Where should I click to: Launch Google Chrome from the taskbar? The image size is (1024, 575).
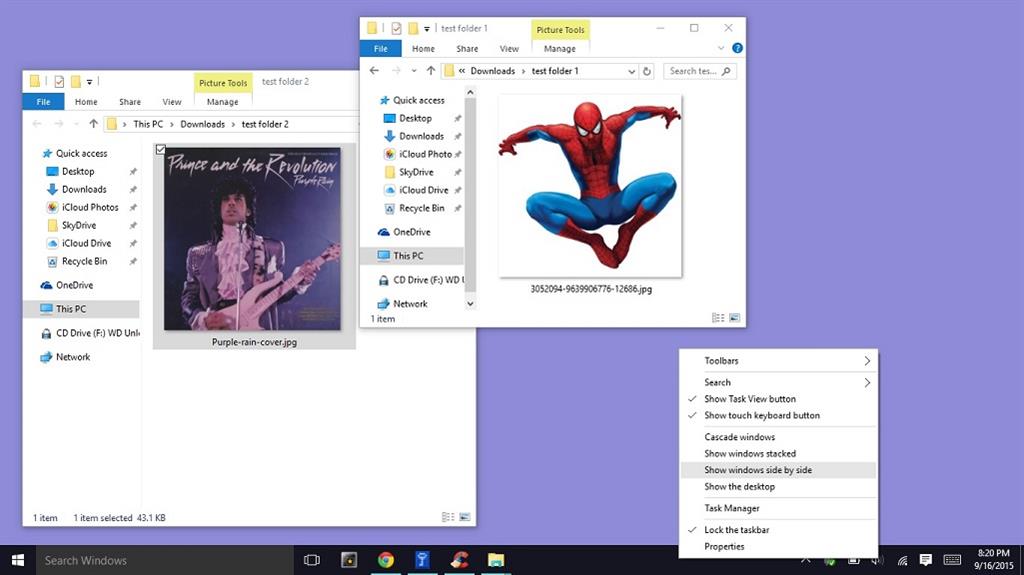[385, 560]
